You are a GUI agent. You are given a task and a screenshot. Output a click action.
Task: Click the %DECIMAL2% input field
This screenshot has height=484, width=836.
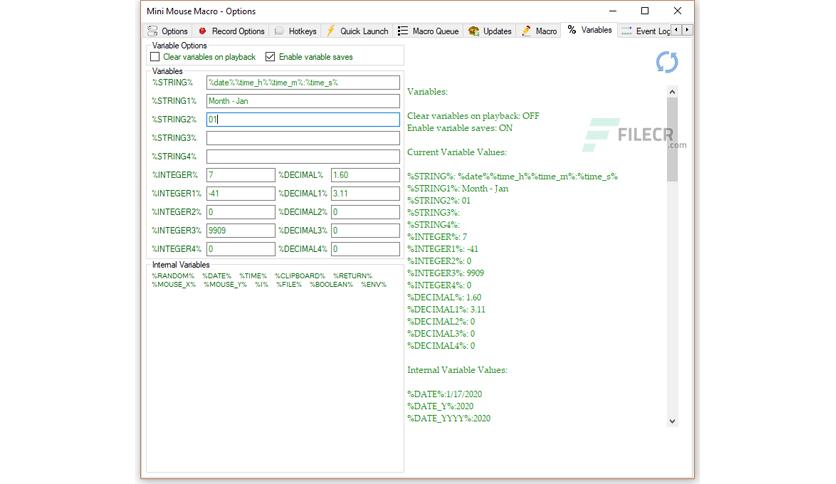pyautogui.click(x=365, y=212)
